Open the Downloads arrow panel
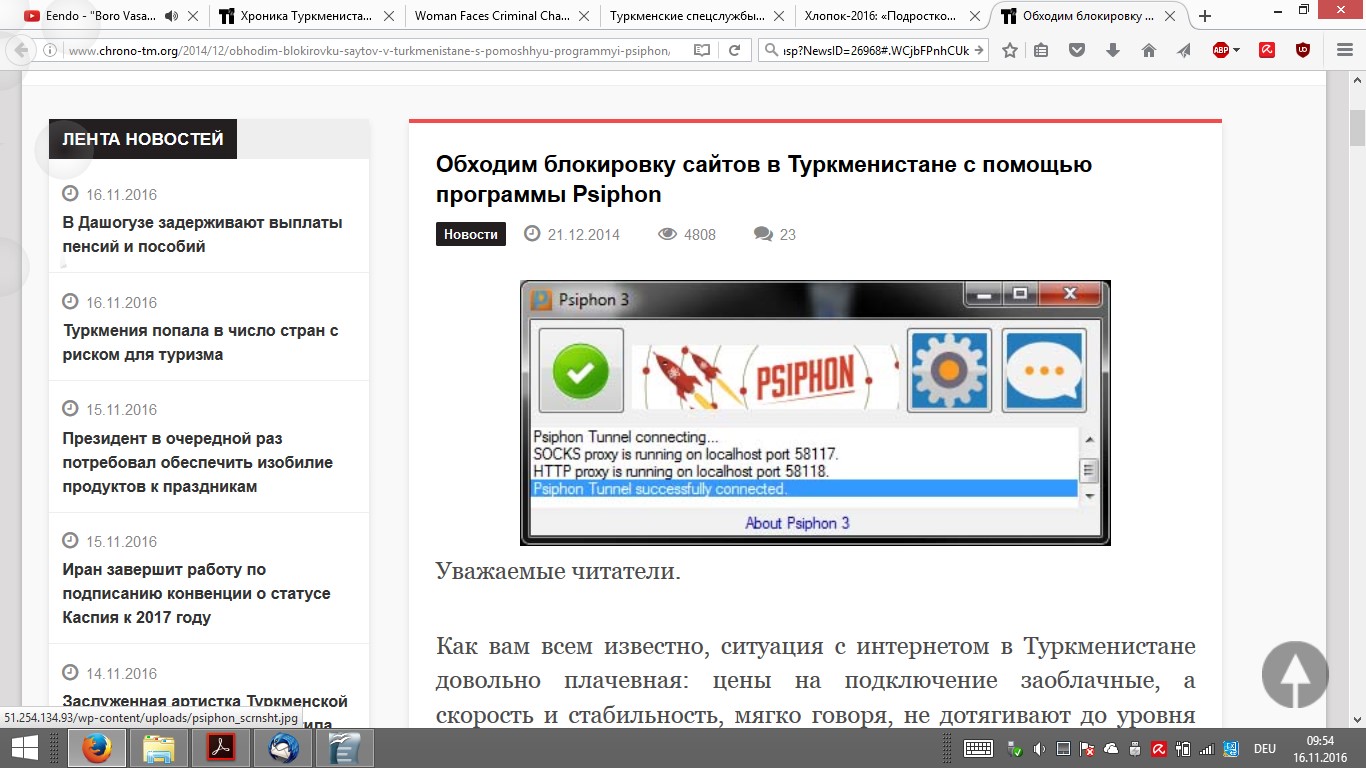The width and height of the screenshot is (1366, 768). pos(1113,50)
